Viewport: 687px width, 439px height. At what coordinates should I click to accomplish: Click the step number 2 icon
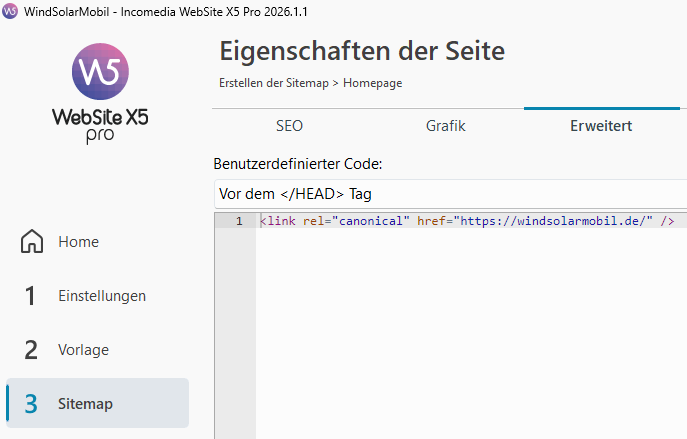pos(31,350)
